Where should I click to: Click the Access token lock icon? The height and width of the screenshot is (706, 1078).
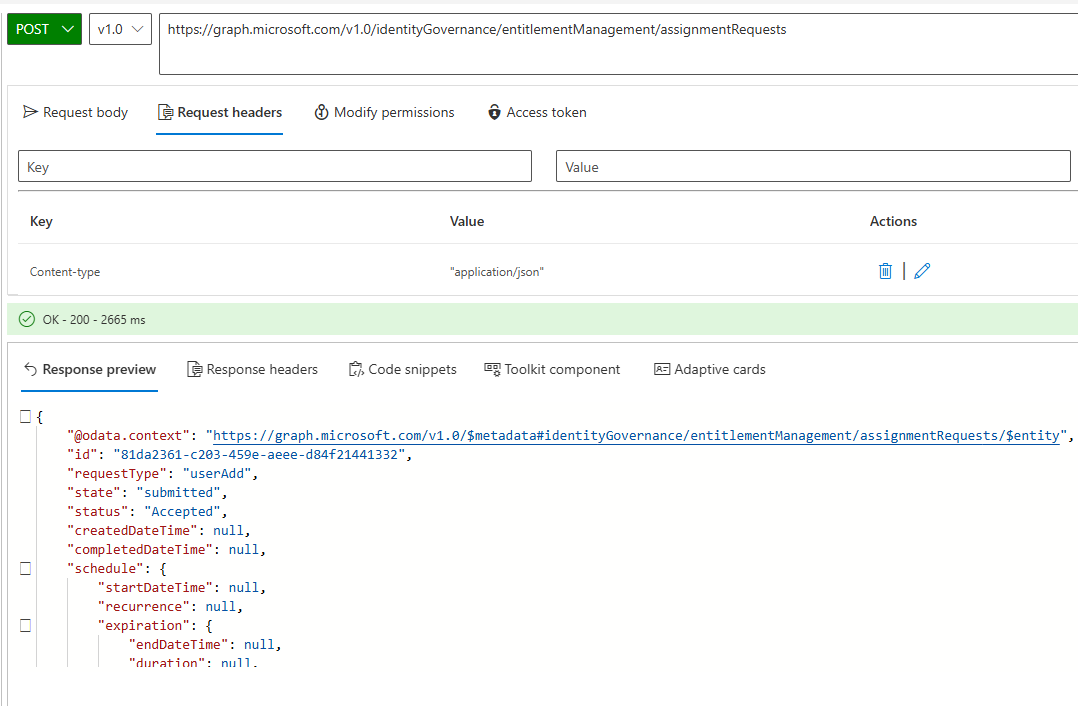point(494,112)
